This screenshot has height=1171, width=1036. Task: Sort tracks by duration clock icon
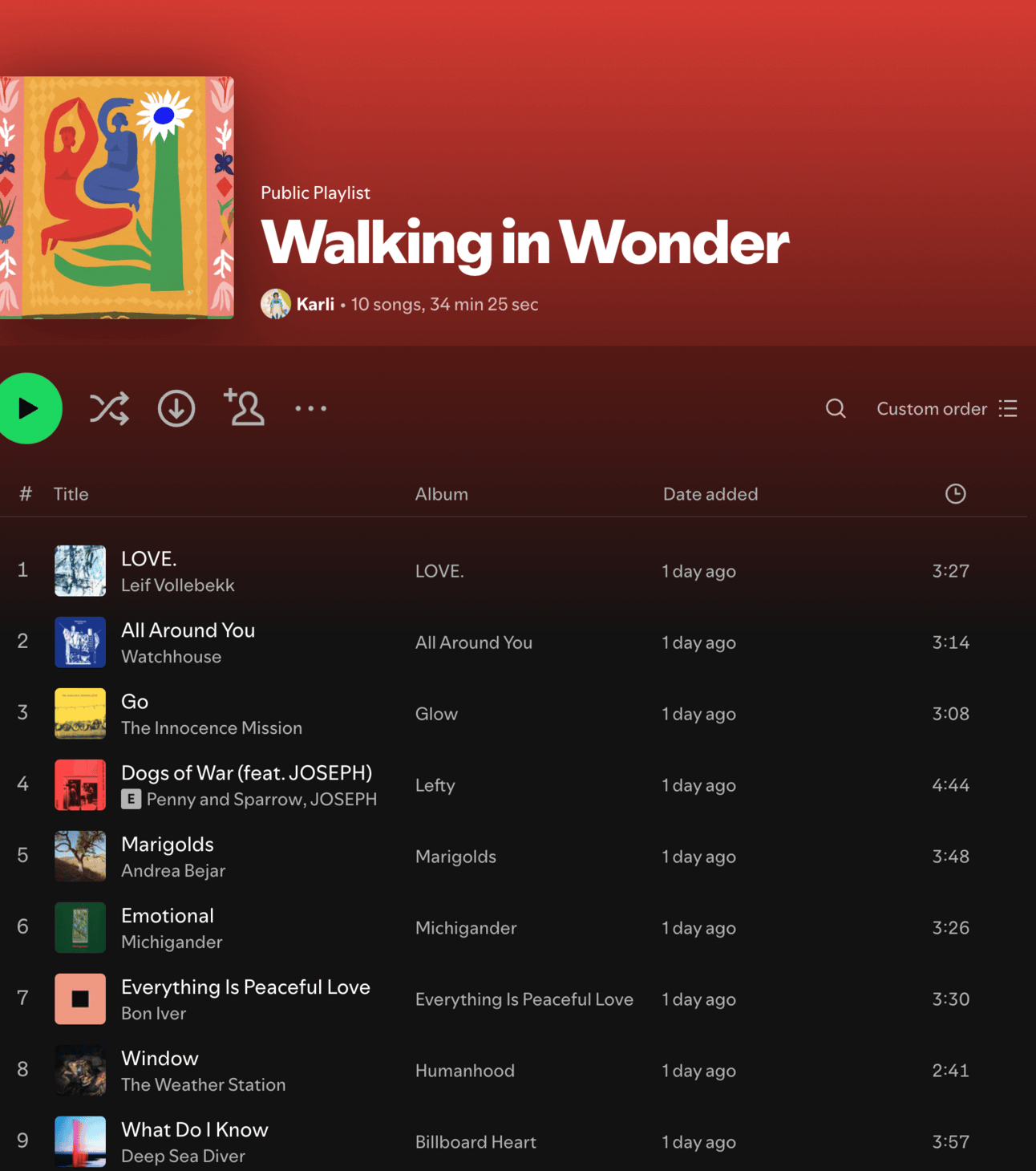[955, 494]
